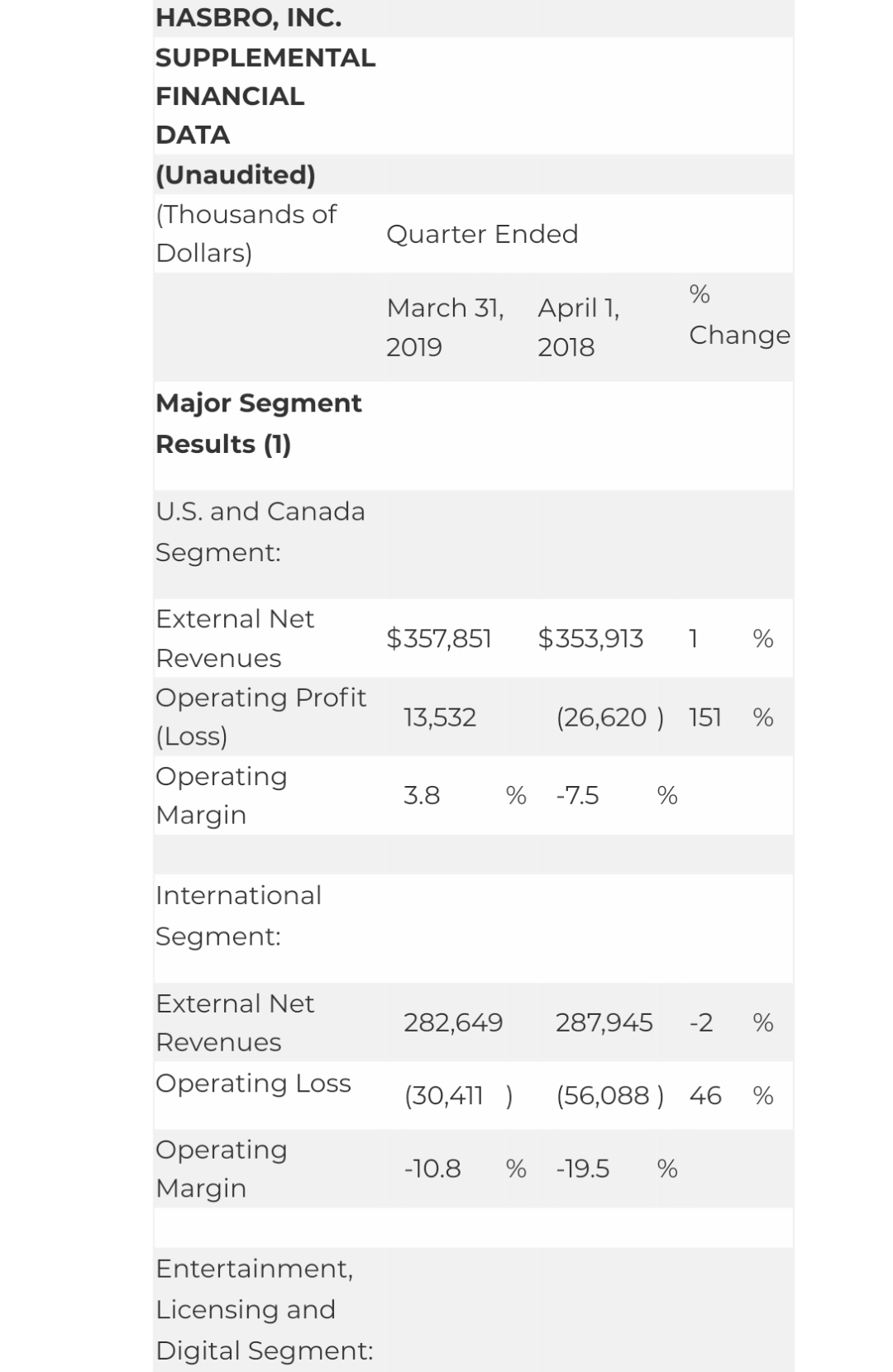Select the March 31, 2019 column heading
This screenshot has width=893, height=1372.
click(445, 327)
